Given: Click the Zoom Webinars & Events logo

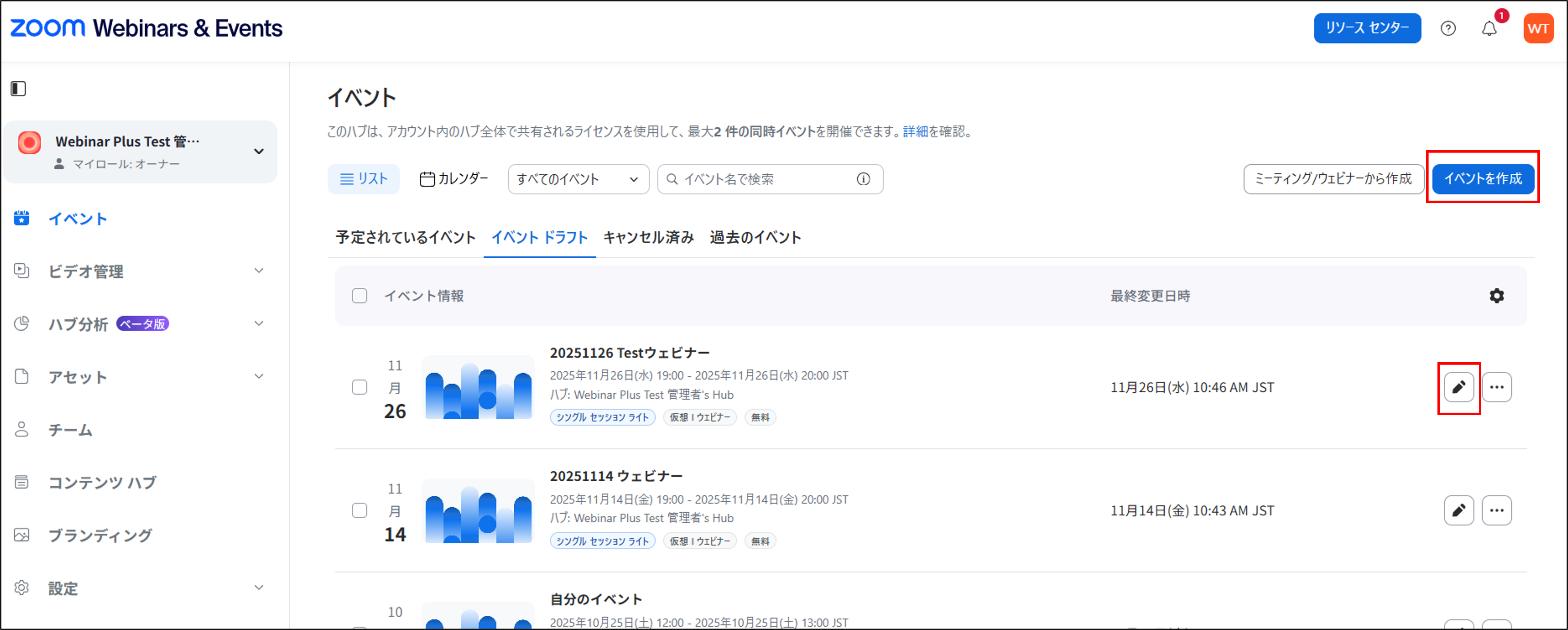Looking at the screenshot, I should tap(146, 28).
